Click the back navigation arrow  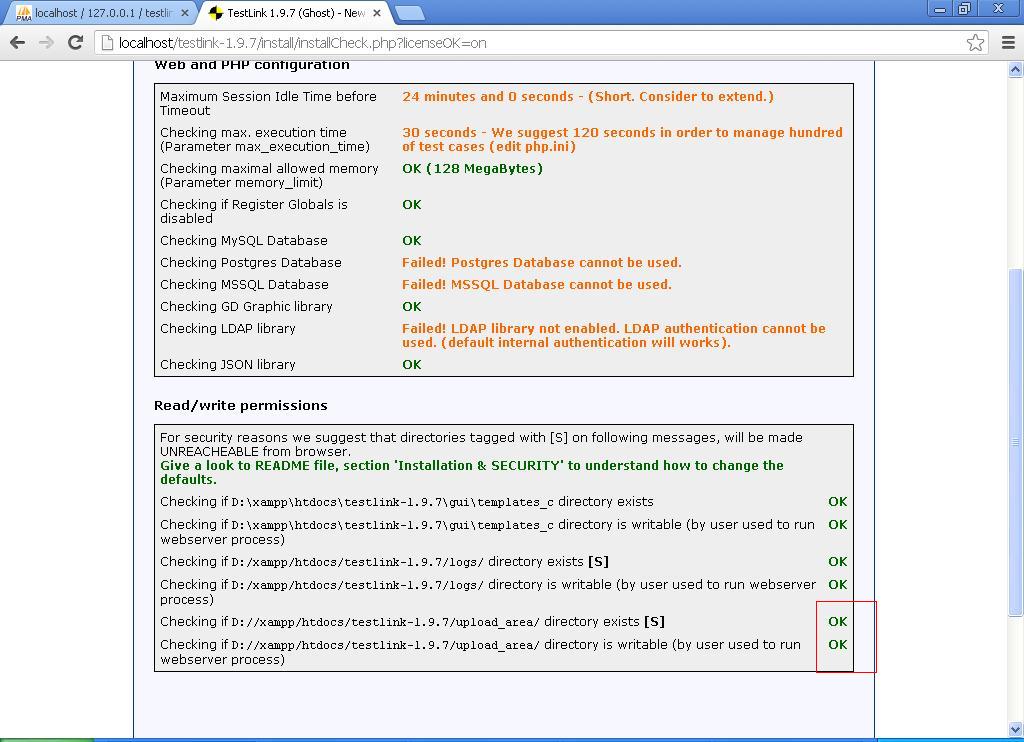click(x=18, y=43)
